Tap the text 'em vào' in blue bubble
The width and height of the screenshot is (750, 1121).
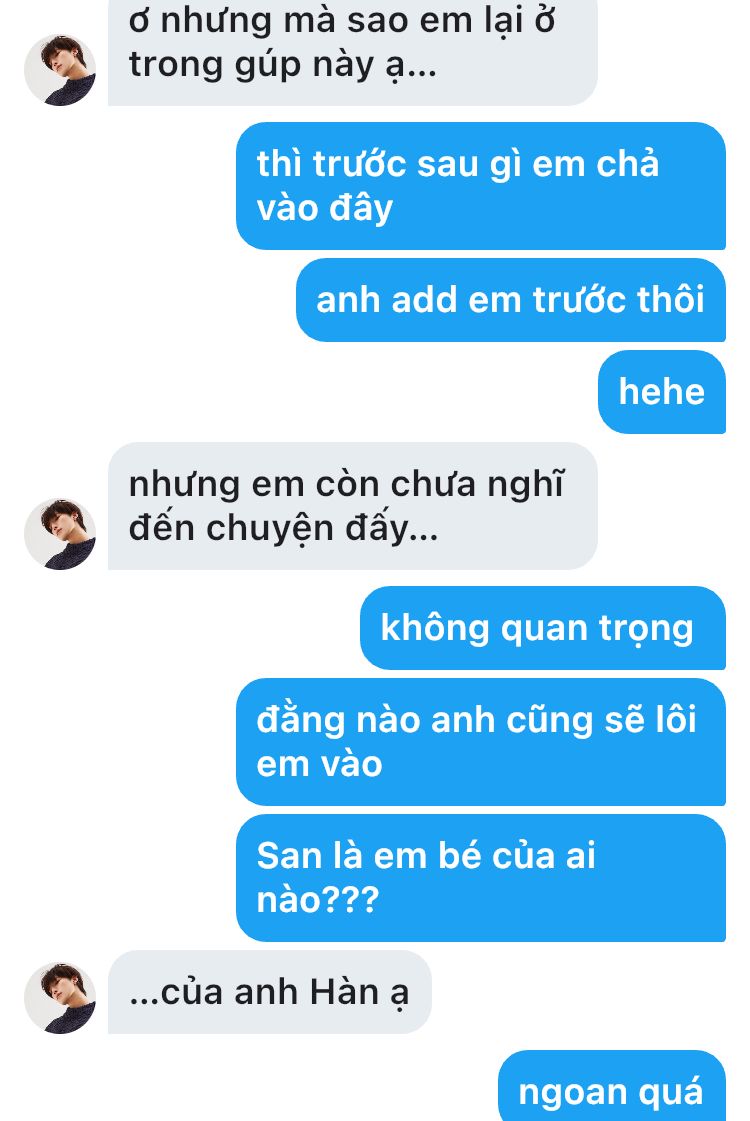click(320, 764)
